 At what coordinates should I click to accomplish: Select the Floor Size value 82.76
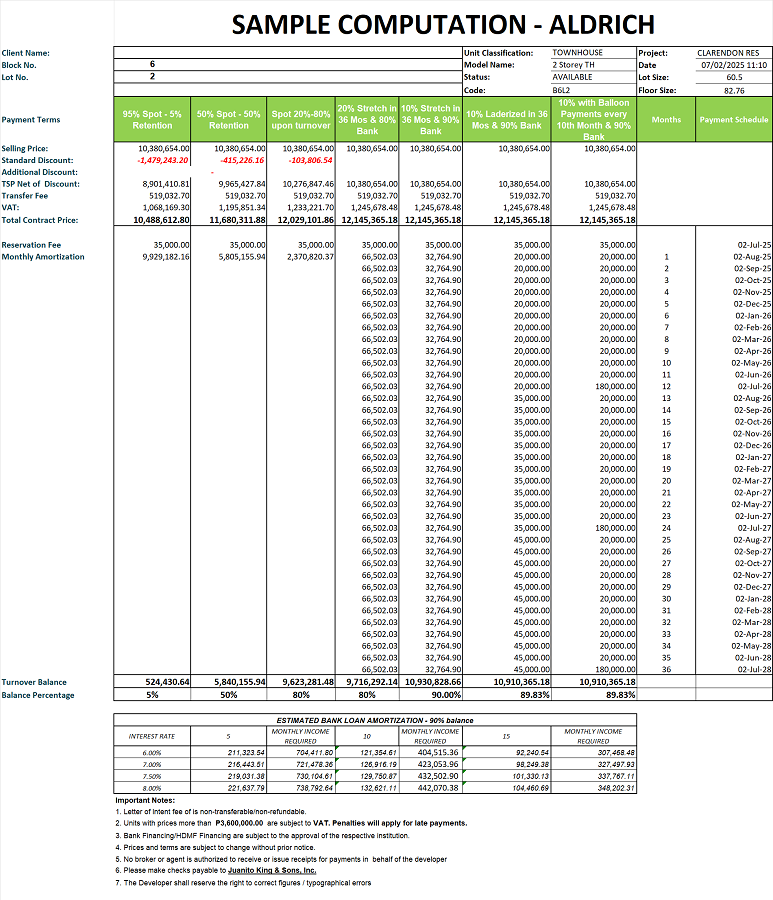pos(734,88)
